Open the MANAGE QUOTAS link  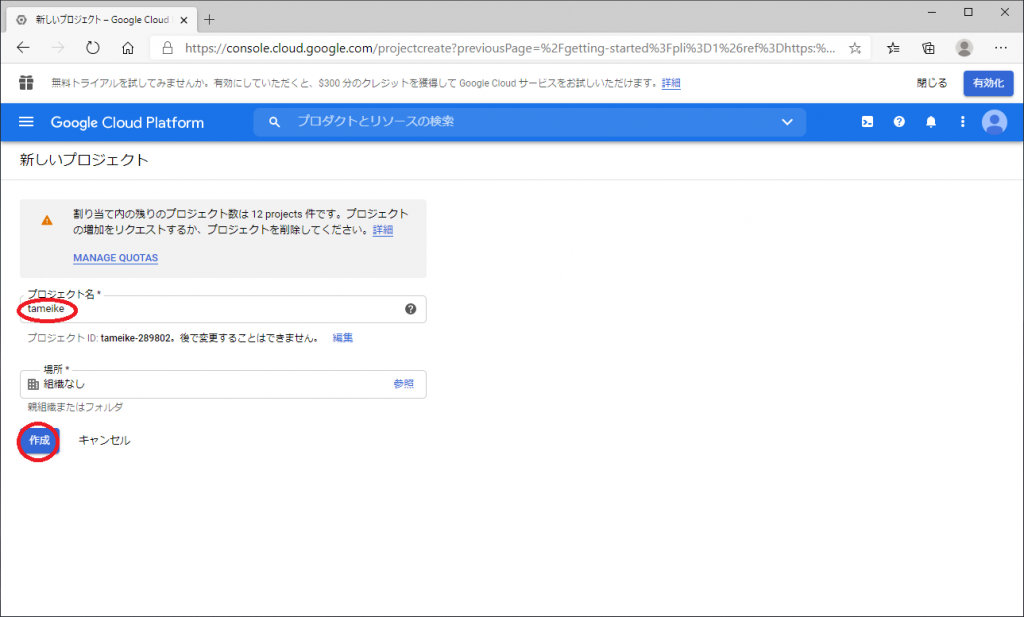click(x=115, y=258)
